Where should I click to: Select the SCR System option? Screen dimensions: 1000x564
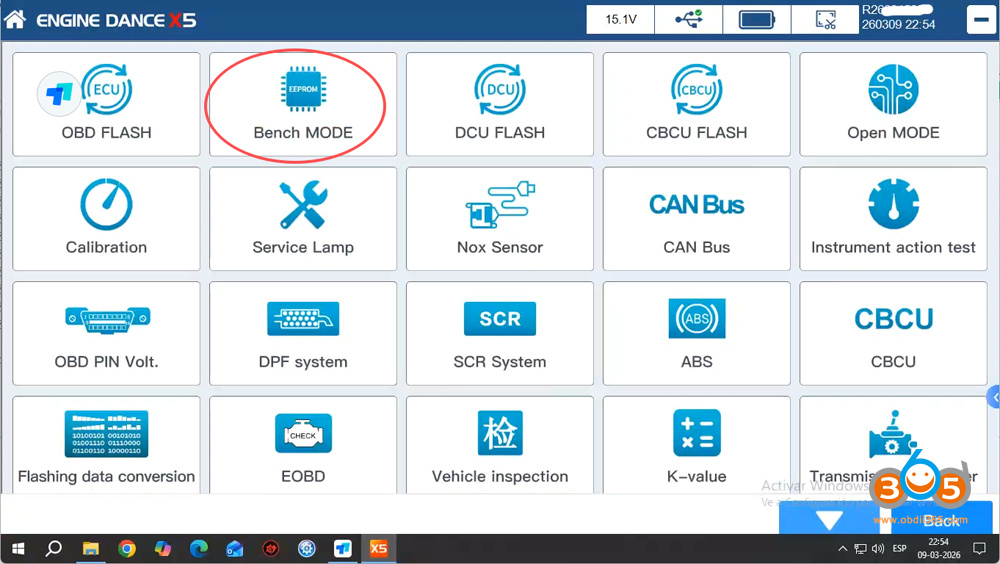tap(499, 333)
